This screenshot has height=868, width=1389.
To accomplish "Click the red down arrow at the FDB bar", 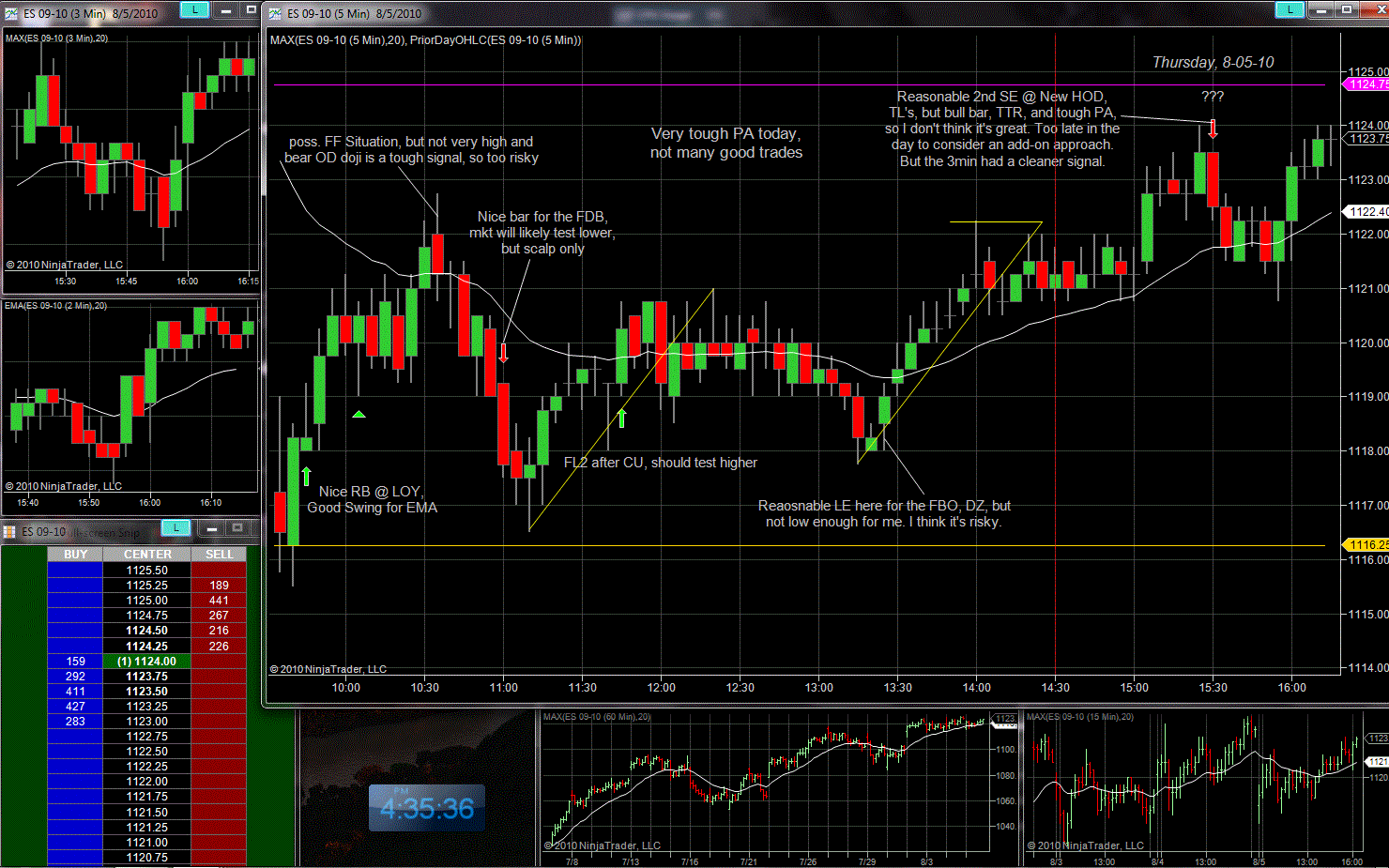I will point(504,353).
